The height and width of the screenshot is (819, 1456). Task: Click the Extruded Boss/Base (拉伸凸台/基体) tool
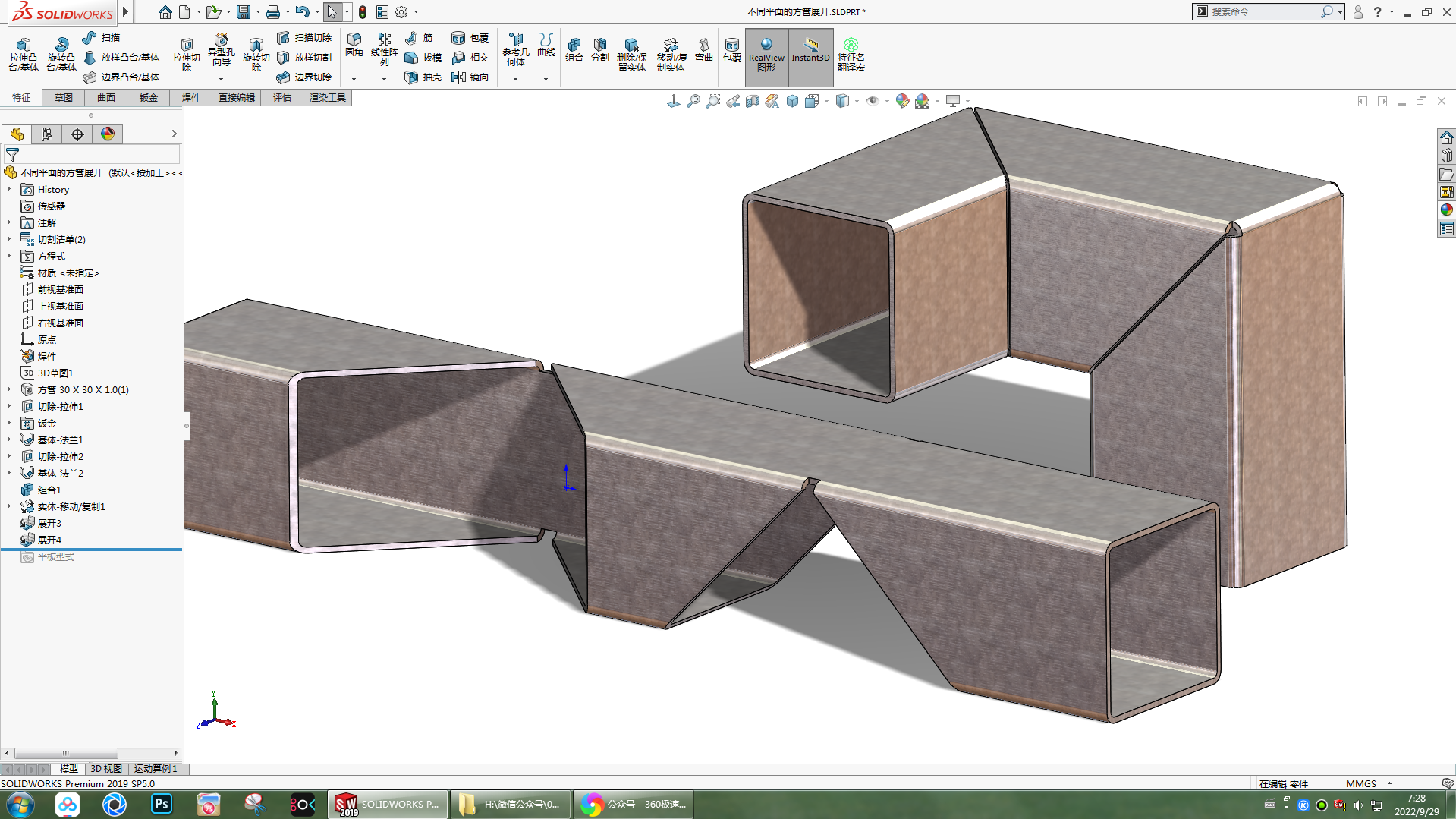(x=24, y=55)
